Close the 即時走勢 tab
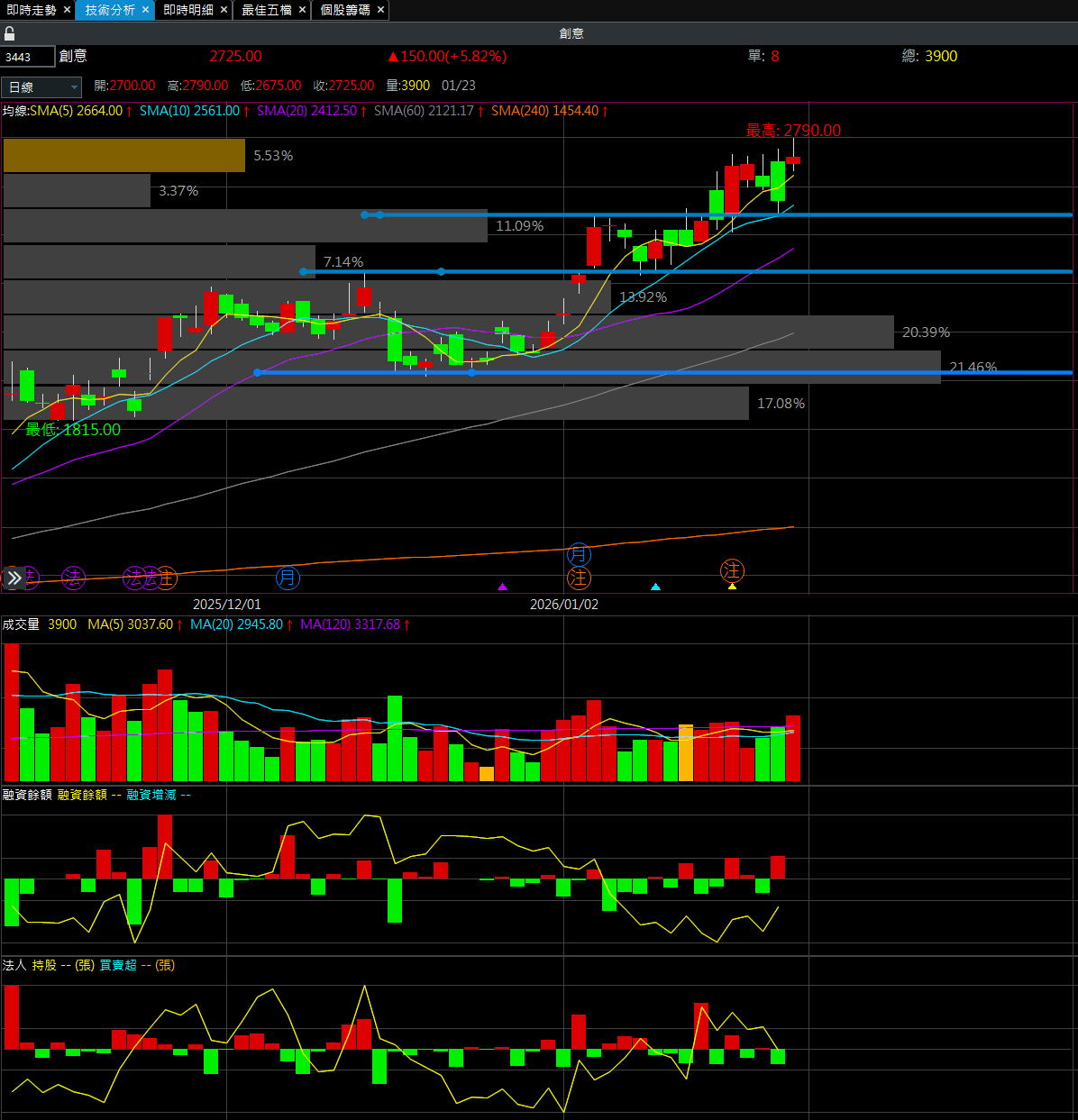This screenshot has height=1120, width=1078. 67,10
